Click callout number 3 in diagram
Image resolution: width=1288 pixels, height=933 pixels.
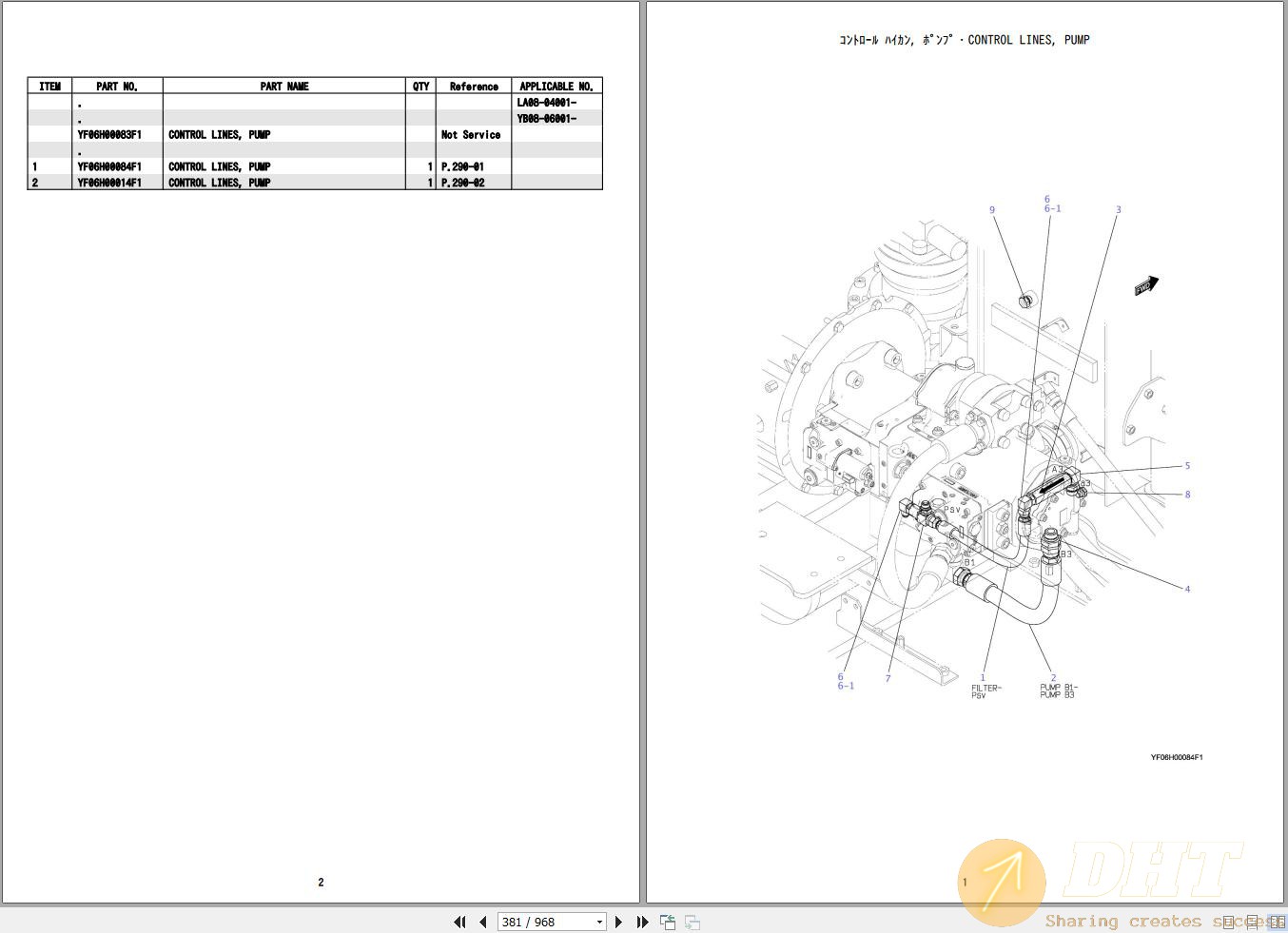coord(1119,210)
